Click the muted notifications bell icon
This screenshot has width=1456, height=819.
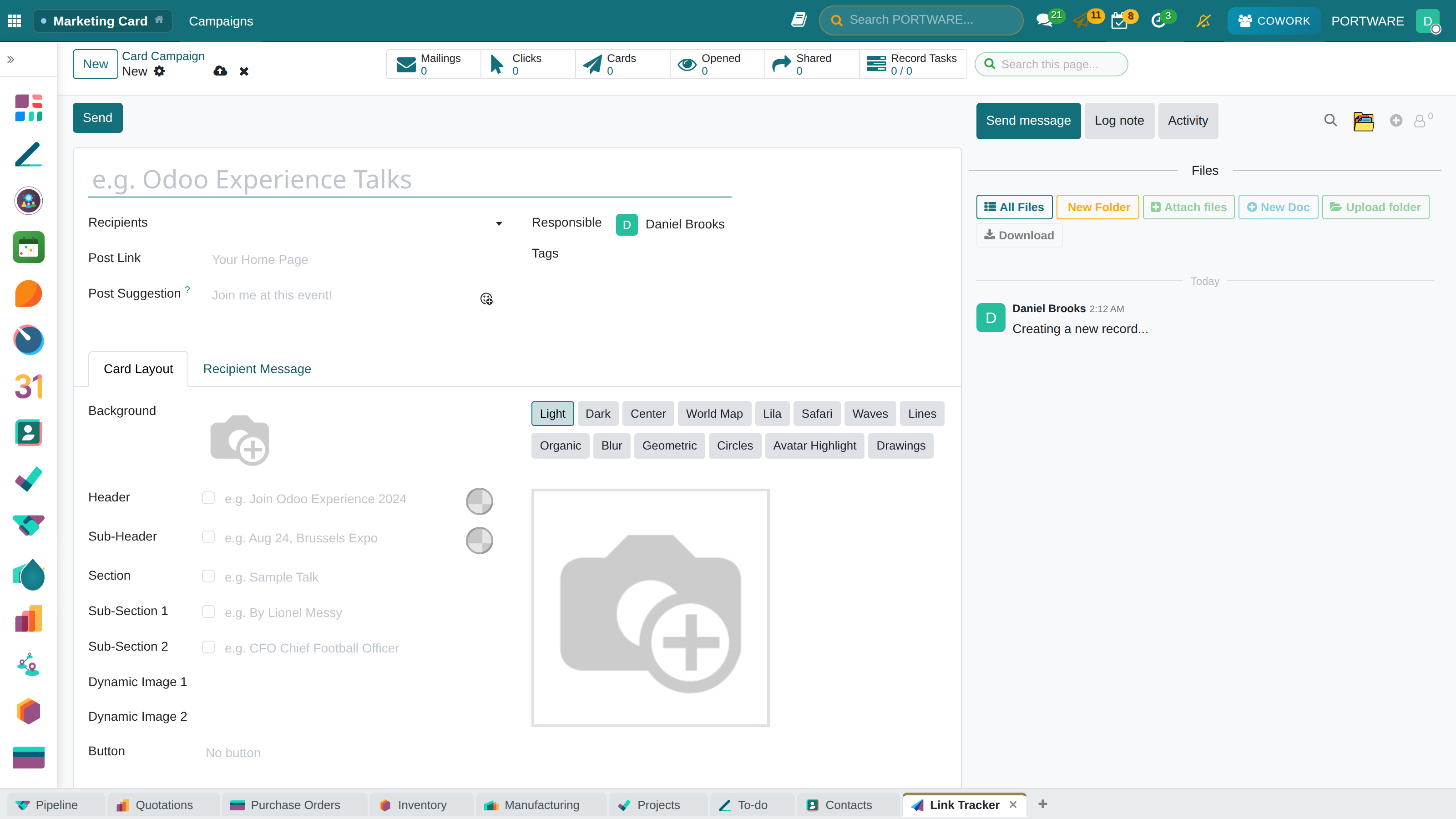click(x=1203, y=21)
